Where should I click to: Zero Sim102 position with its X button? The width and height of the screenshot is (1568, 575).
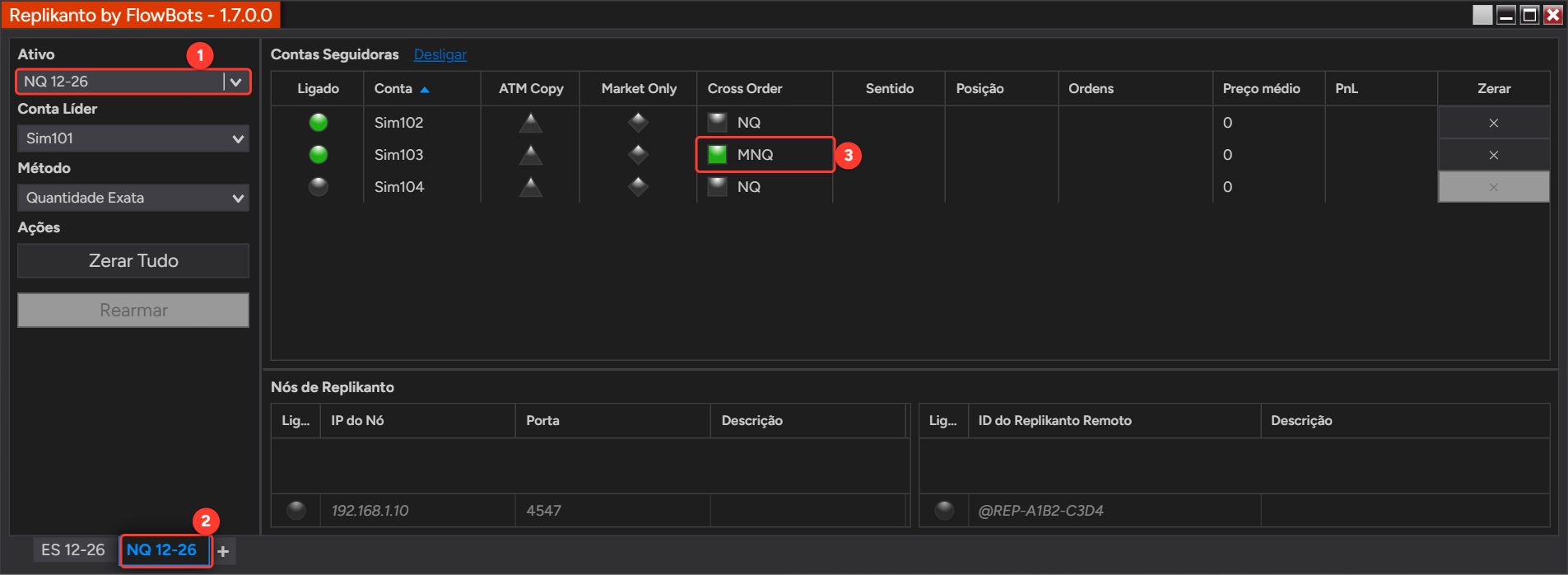coord(1493,123)
